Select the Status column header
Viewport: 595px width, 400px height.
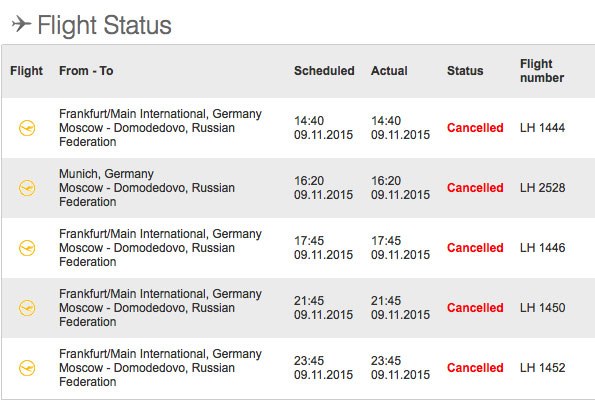point(465,71)
